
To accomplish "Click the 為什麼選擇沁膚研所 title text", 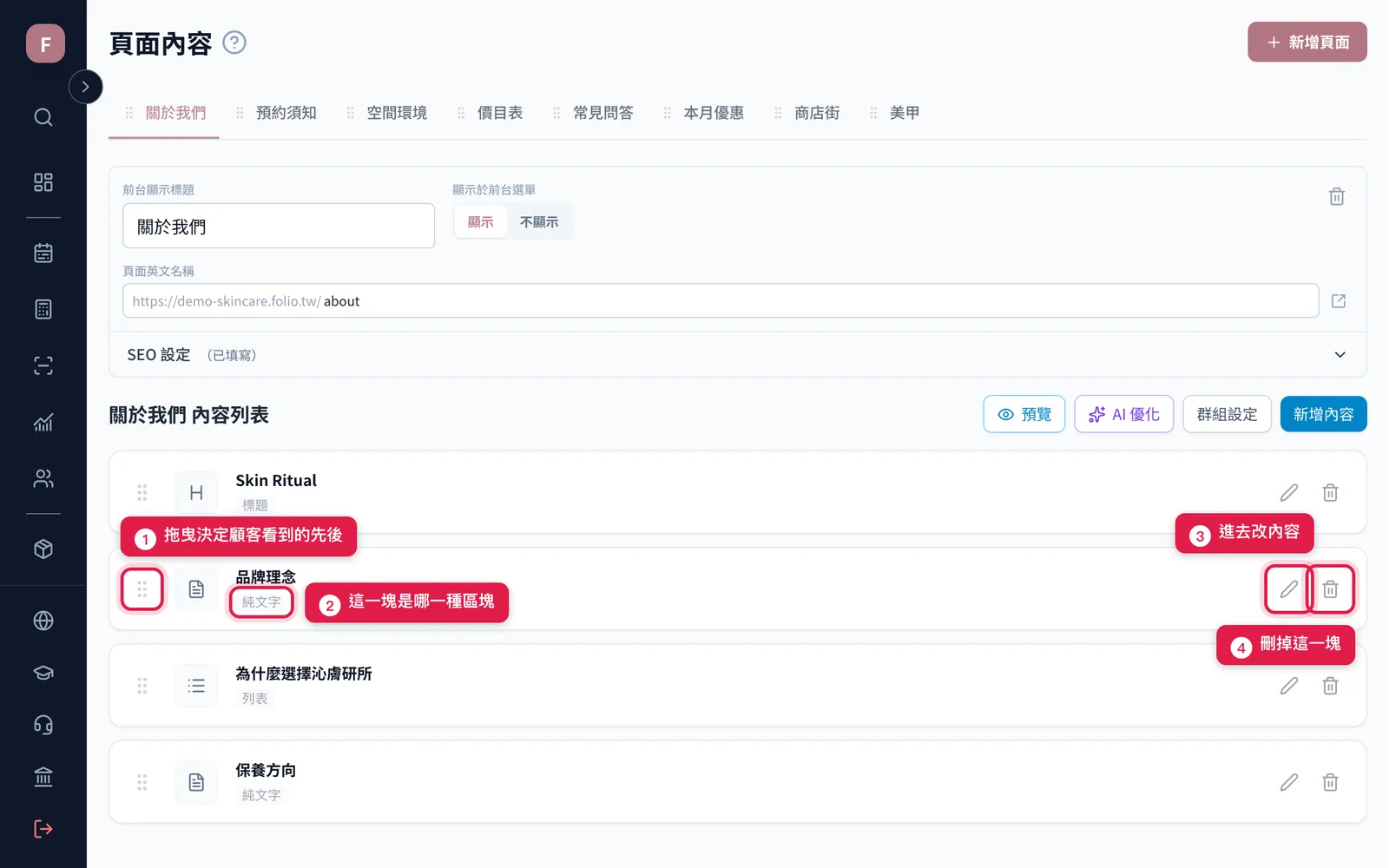I will [x=304, y=673].
